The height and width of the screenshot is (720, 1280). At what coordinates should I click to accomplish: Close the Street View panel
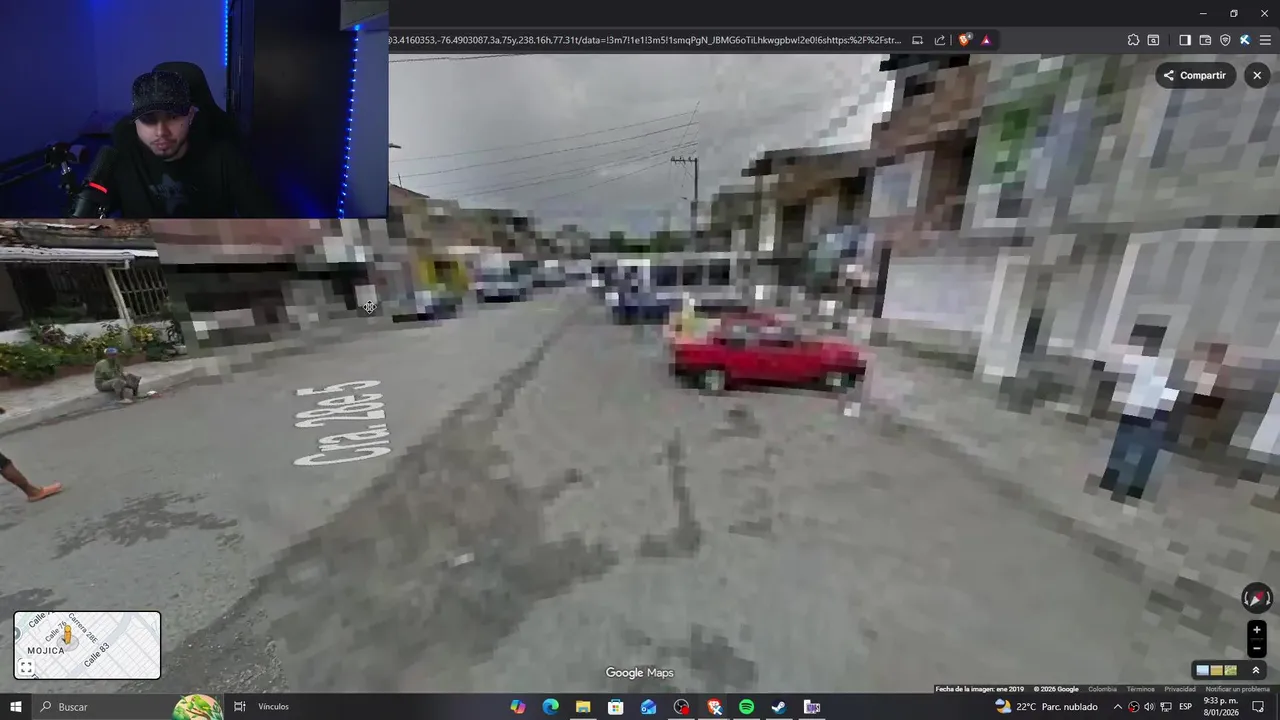[x=1257, y=75]
